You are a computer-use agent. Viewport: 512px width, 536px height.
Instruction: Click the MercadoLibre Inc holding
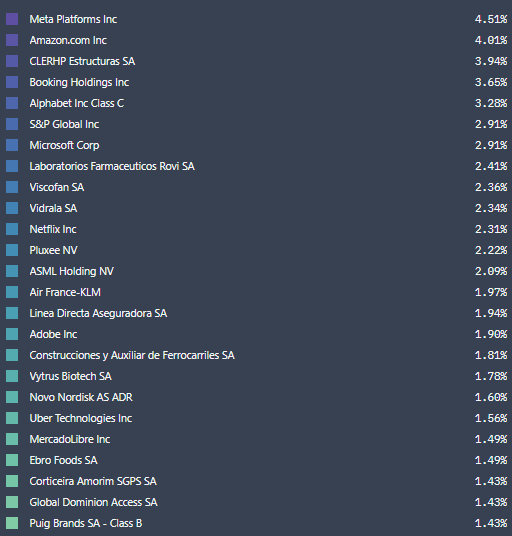(70, 439)
